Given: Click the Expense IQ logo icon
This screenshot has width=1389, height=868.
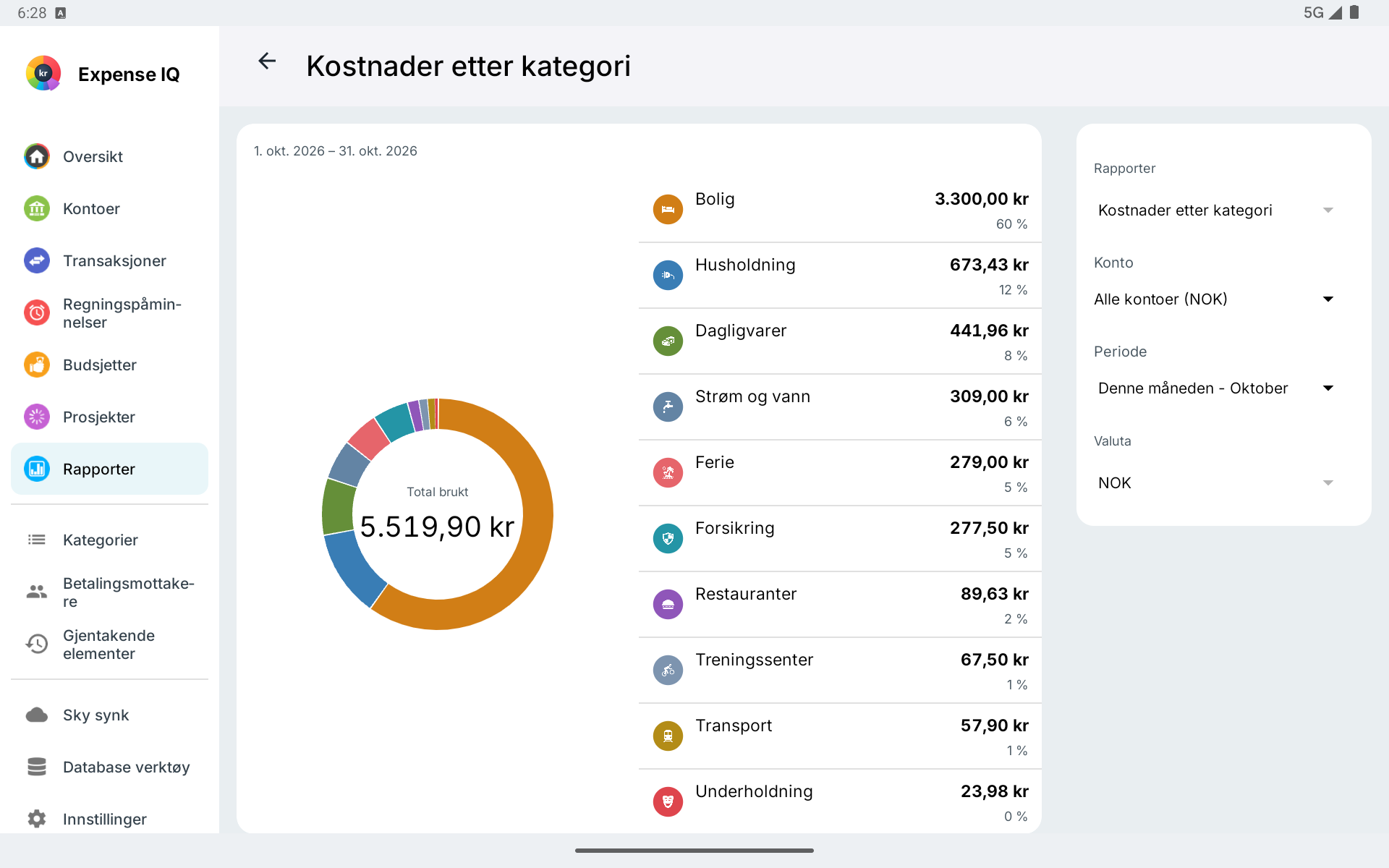Looking at the screenshot, I should click(43, 73).
